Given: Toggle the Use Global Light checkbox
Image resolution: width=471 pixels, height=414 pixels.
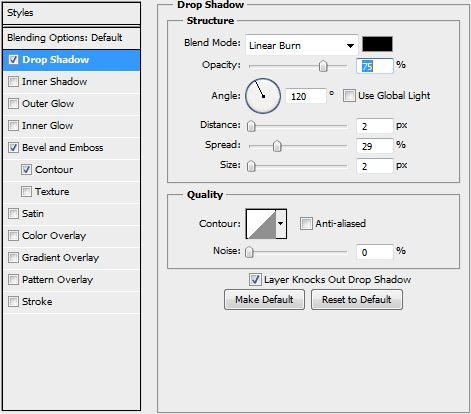Looking at the screenshot, I should pyautogui.click(x=349, y=96).
